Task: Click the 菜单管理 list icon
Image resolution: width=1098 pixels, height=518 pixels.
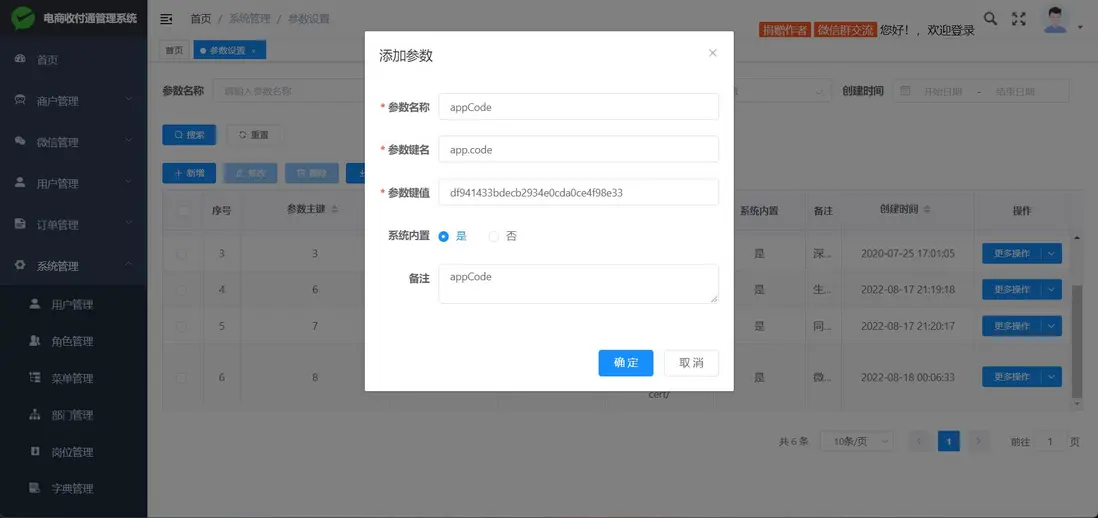Action: click(35, 378)
